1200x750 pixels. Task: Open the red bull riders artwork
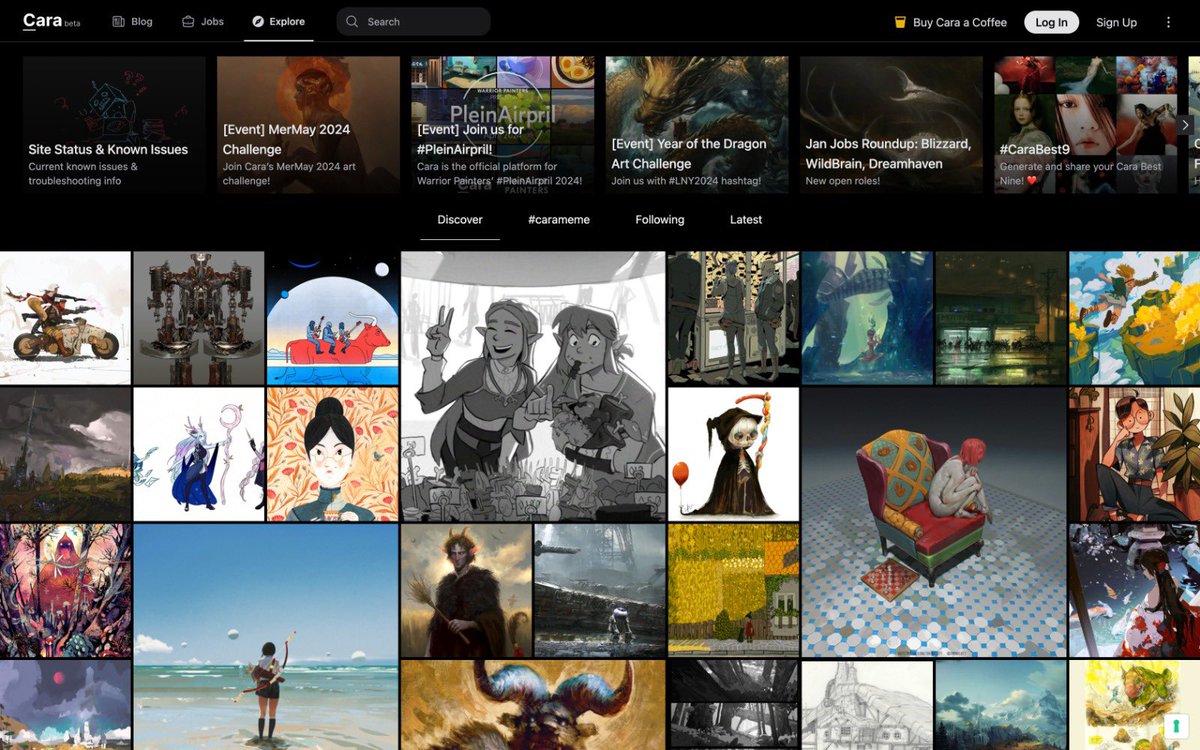click(333, 318)
